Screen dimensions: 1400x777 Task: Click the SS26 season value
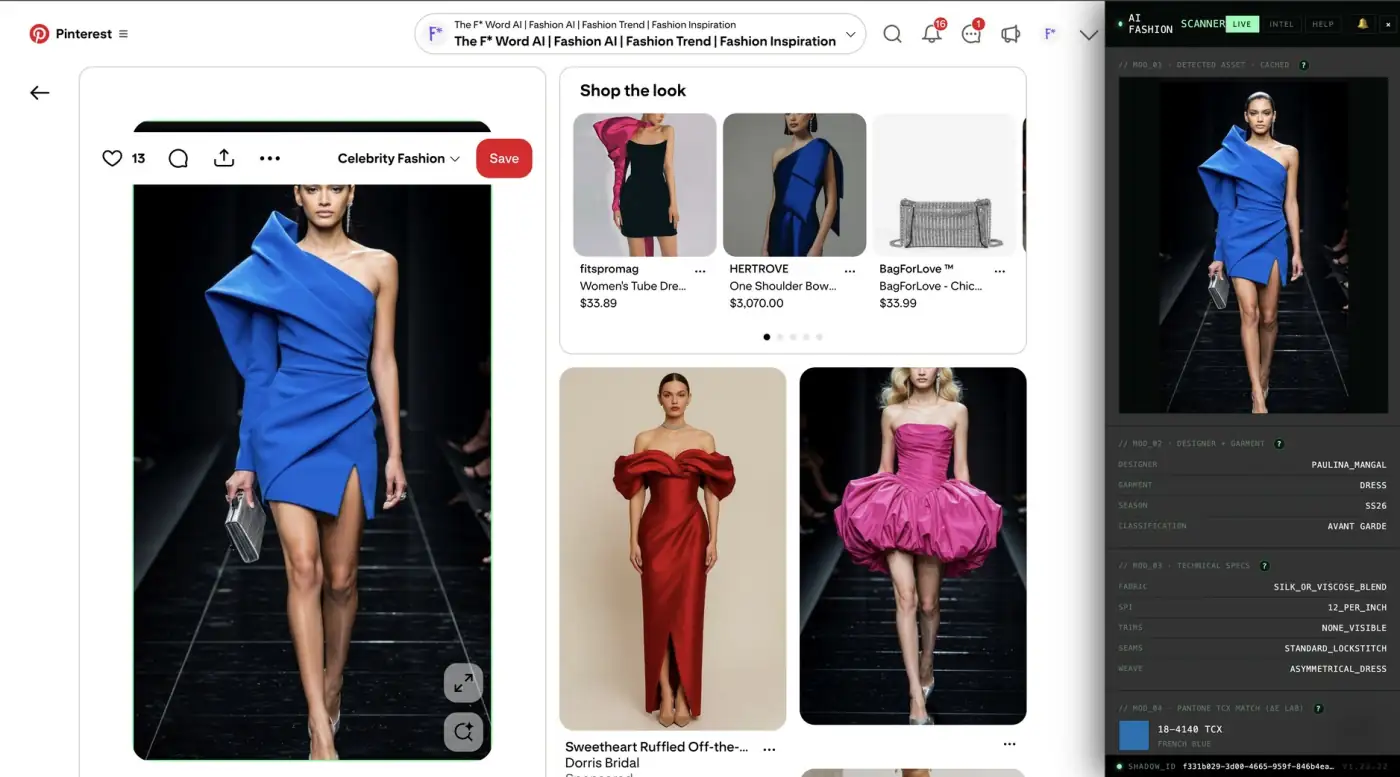(1376, 506)
